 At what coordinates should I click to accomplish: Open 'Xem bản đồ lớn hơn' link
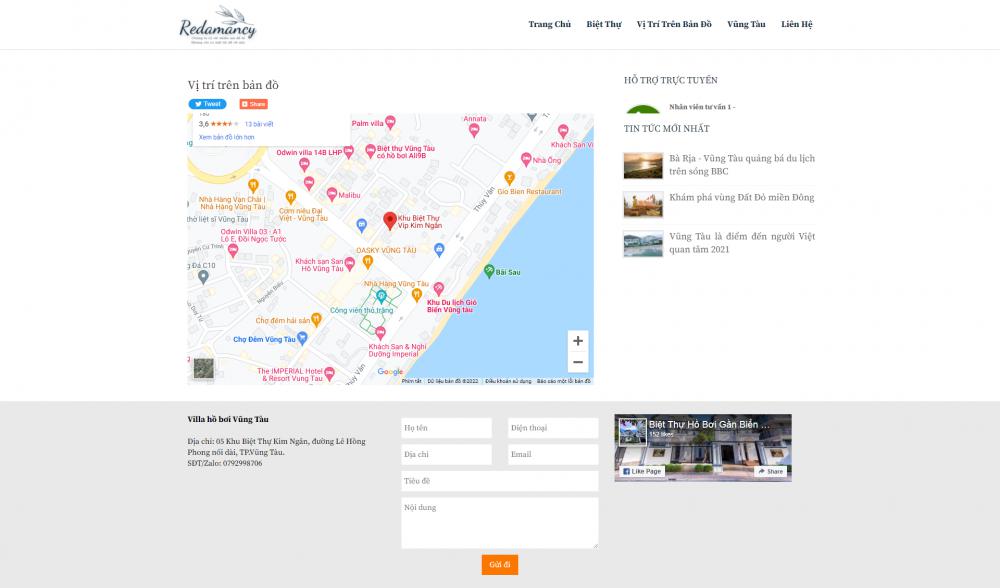(x=226, y=137)
